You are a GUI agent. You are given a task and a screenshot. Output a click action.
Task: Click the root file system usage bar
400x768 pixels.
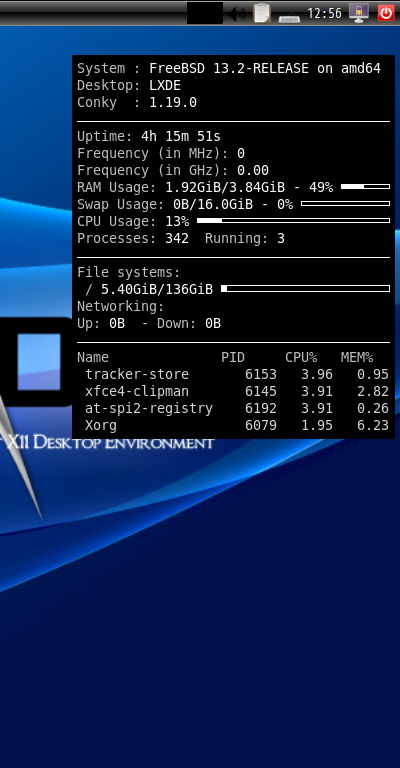(x=306, y=288)
